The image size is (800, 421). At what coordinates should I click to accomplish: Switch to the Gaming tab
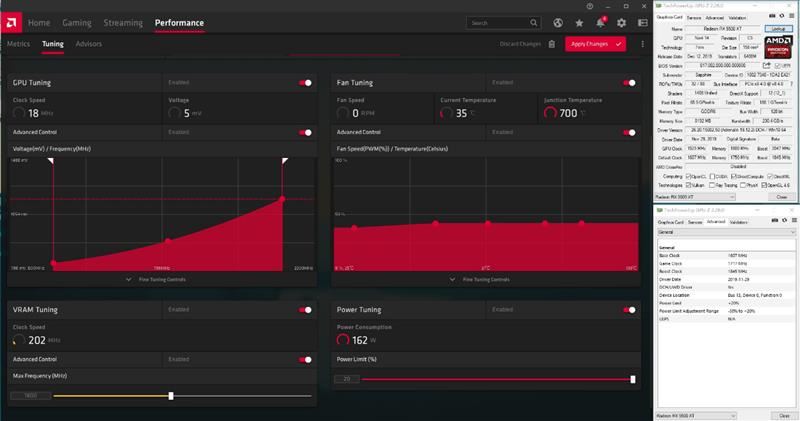(77, 23)
